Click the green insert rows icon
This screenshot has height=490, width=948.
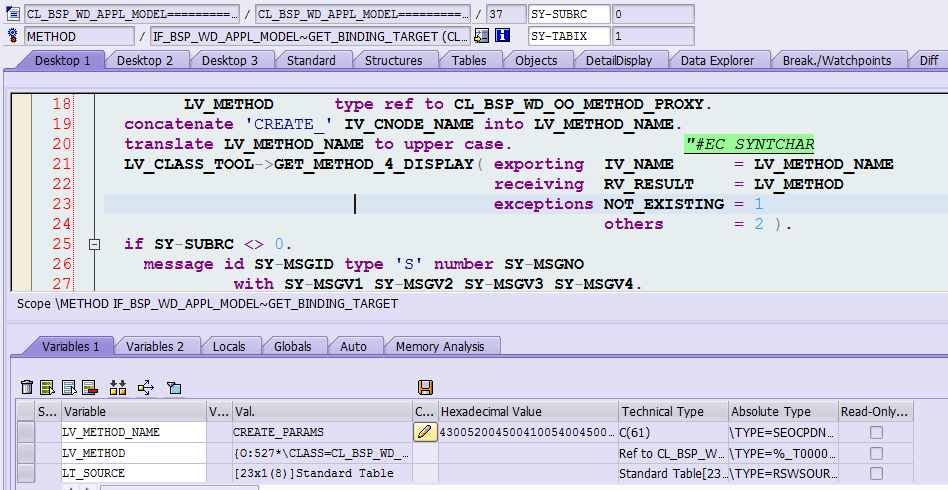click(x=47, y=387)
